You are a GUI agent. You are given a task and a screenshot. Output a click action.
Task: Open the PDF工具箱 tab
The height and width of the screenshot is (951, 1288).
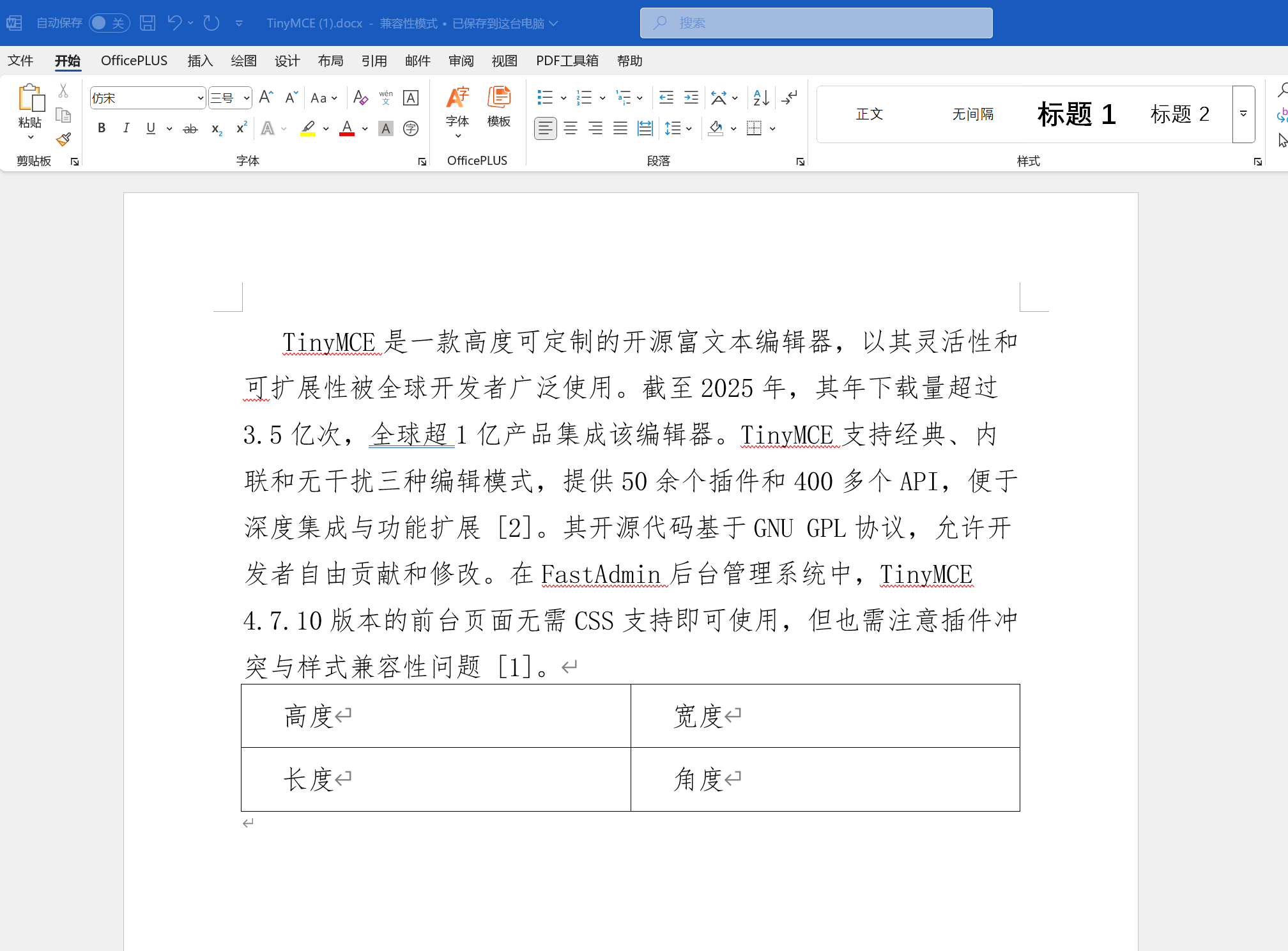567,60
